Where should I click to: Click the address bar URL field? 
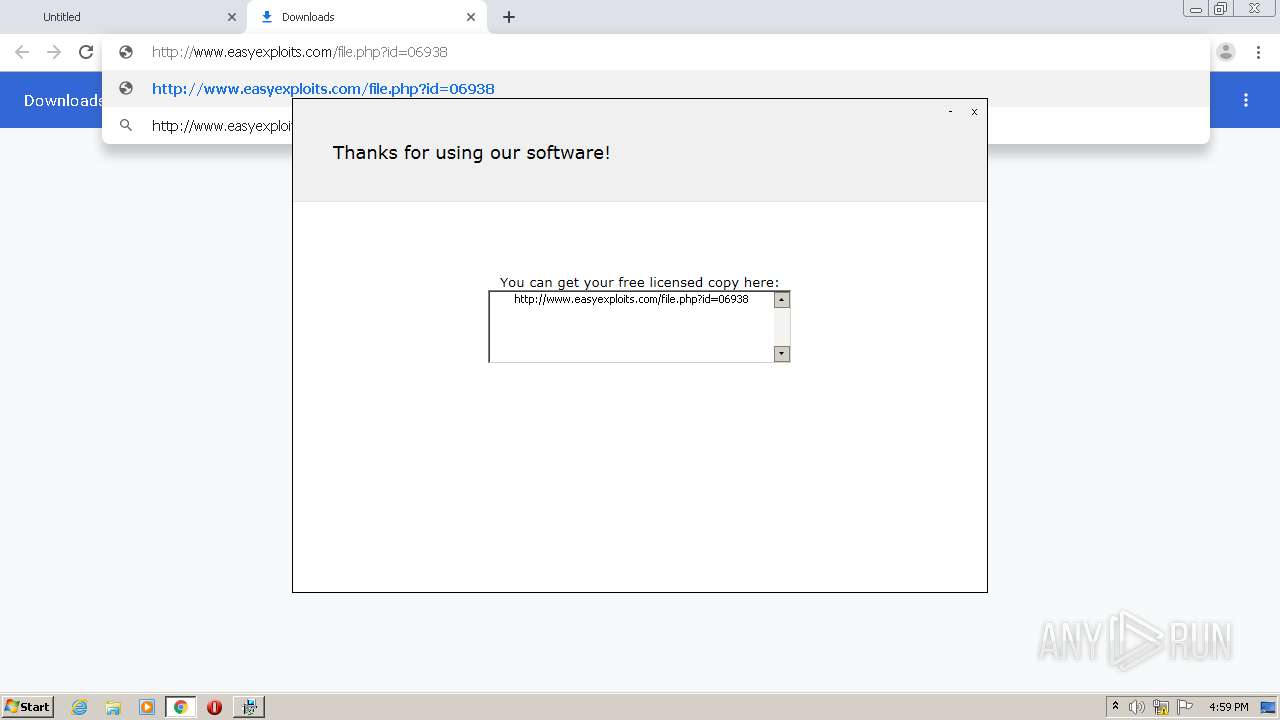pyautogui.click(x=655, y=52)
